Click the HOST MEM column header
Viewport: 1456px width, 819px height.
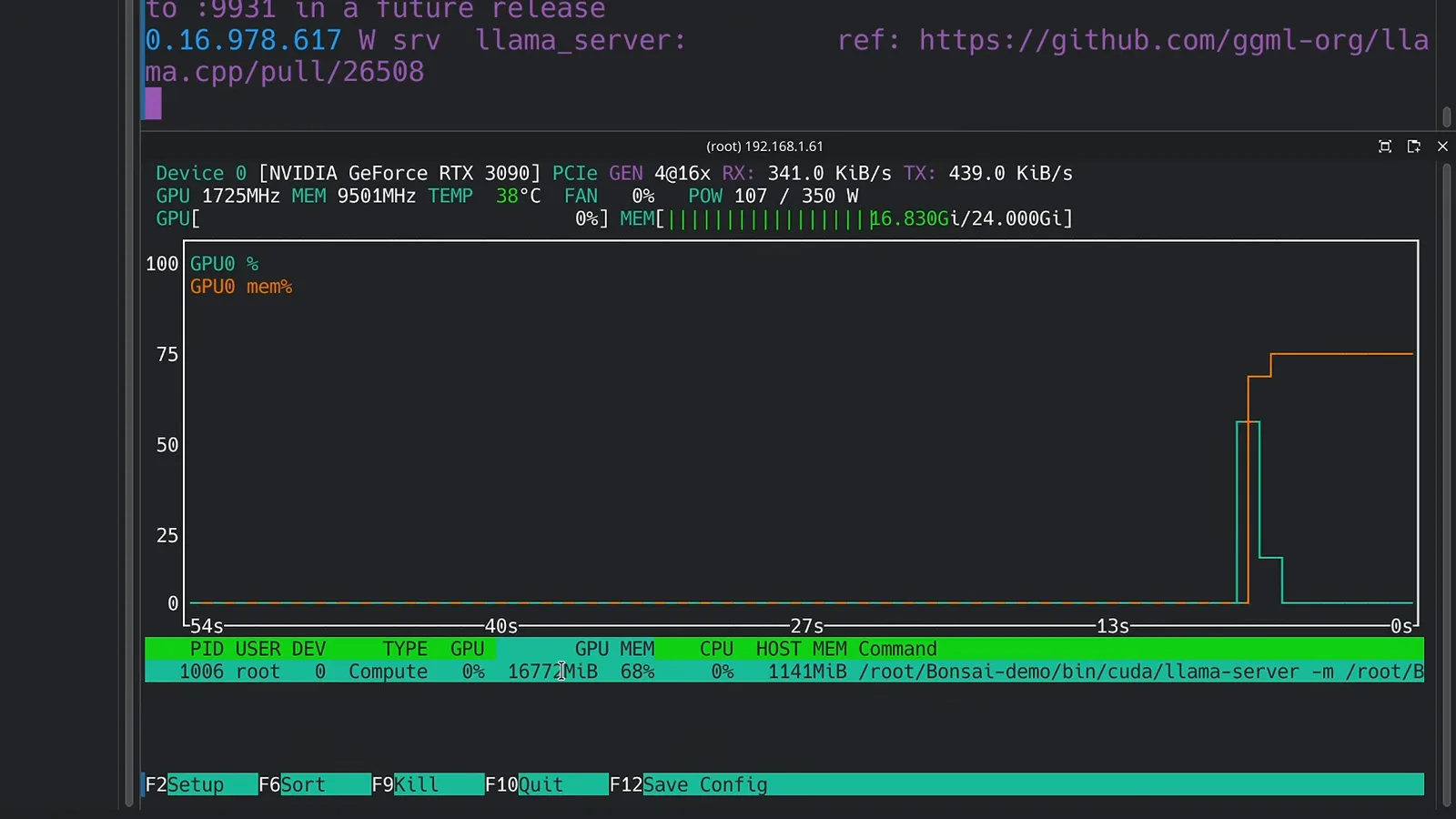[802, 649]
